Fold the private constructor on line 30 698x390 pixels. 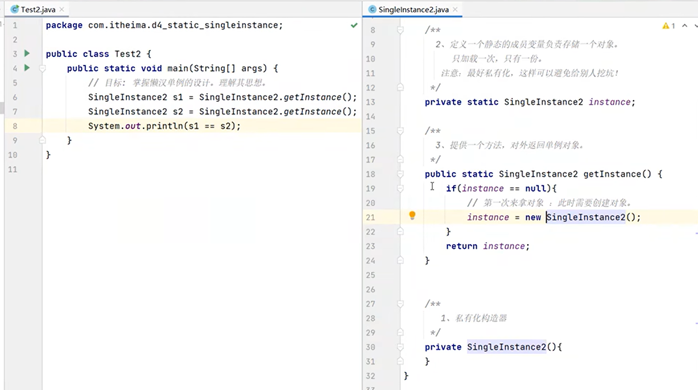(400, 347)
